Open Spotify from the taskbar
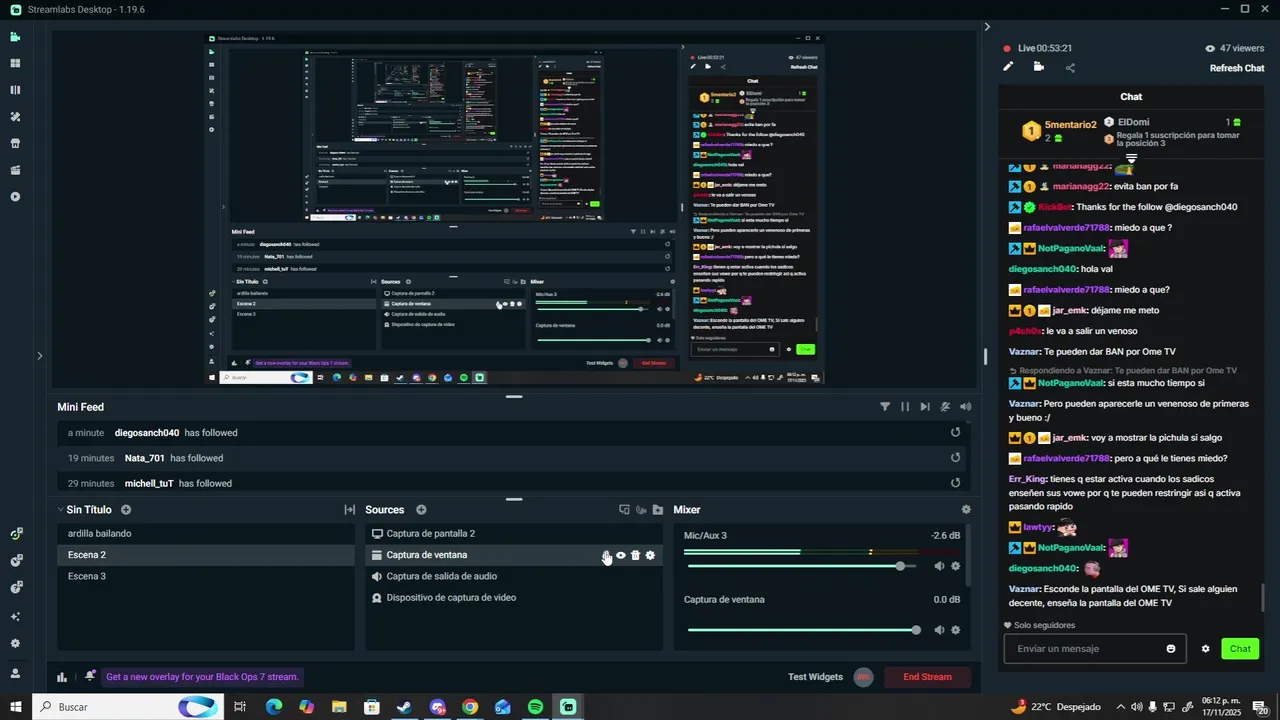 (535, 707)
